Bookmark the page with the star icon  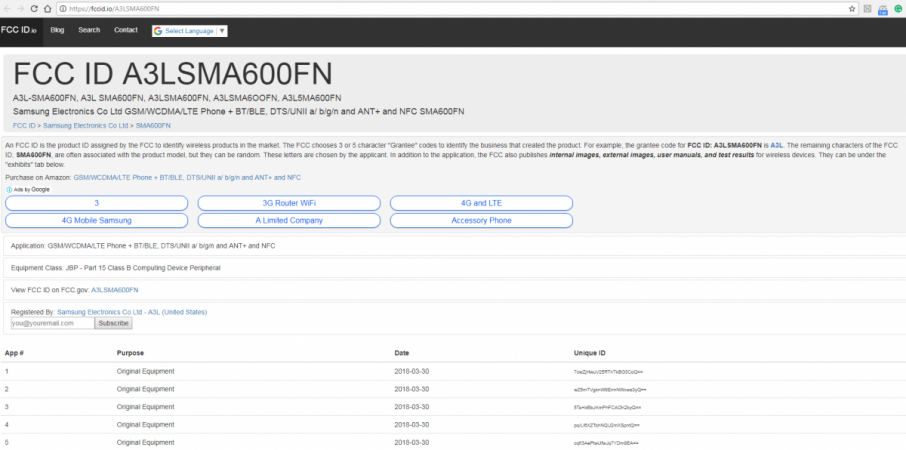(852, 9)
